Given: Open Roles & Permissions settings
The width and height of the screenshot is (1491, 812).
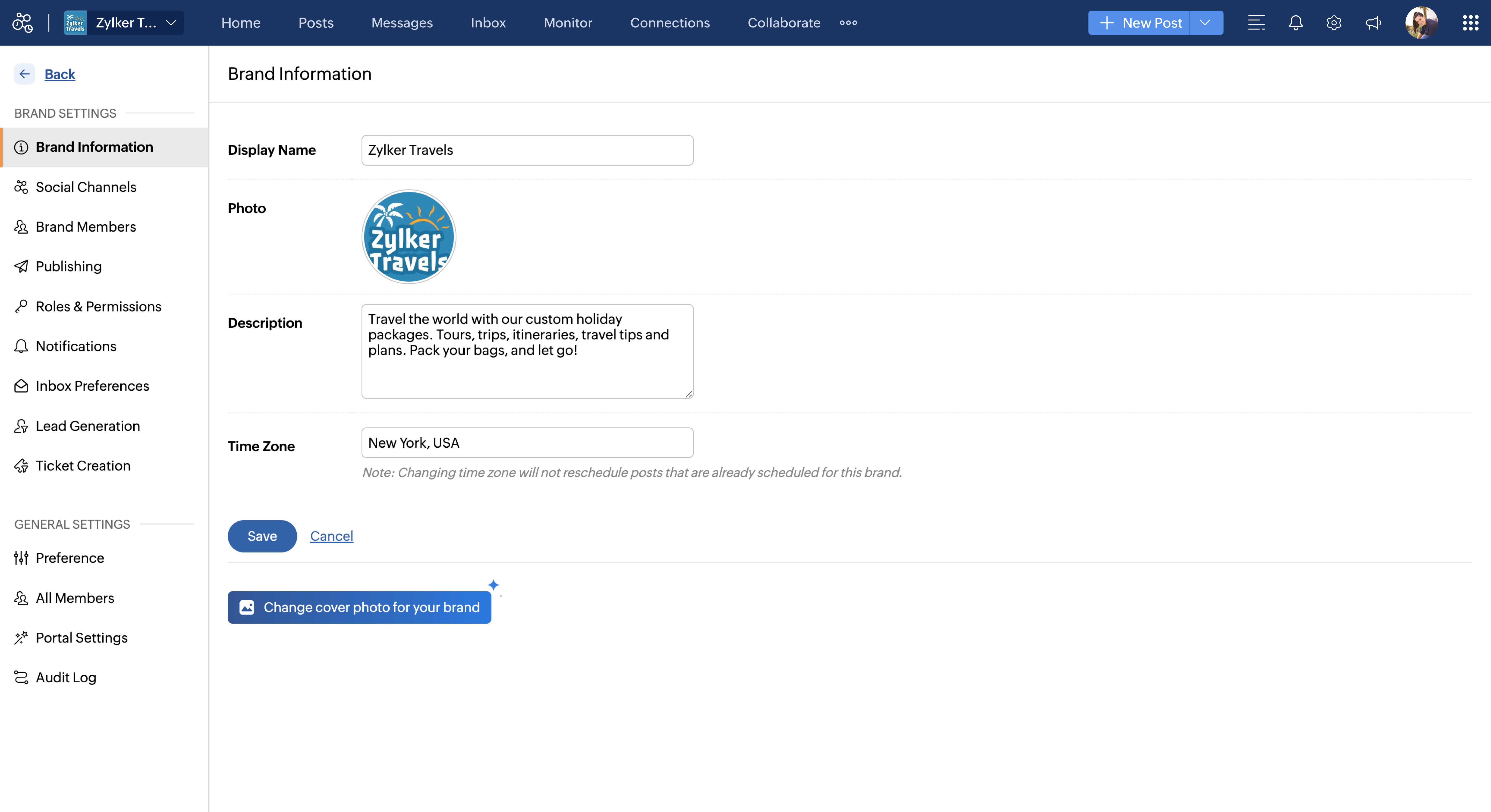Looking at the screenshot, I should pos(98,306).
